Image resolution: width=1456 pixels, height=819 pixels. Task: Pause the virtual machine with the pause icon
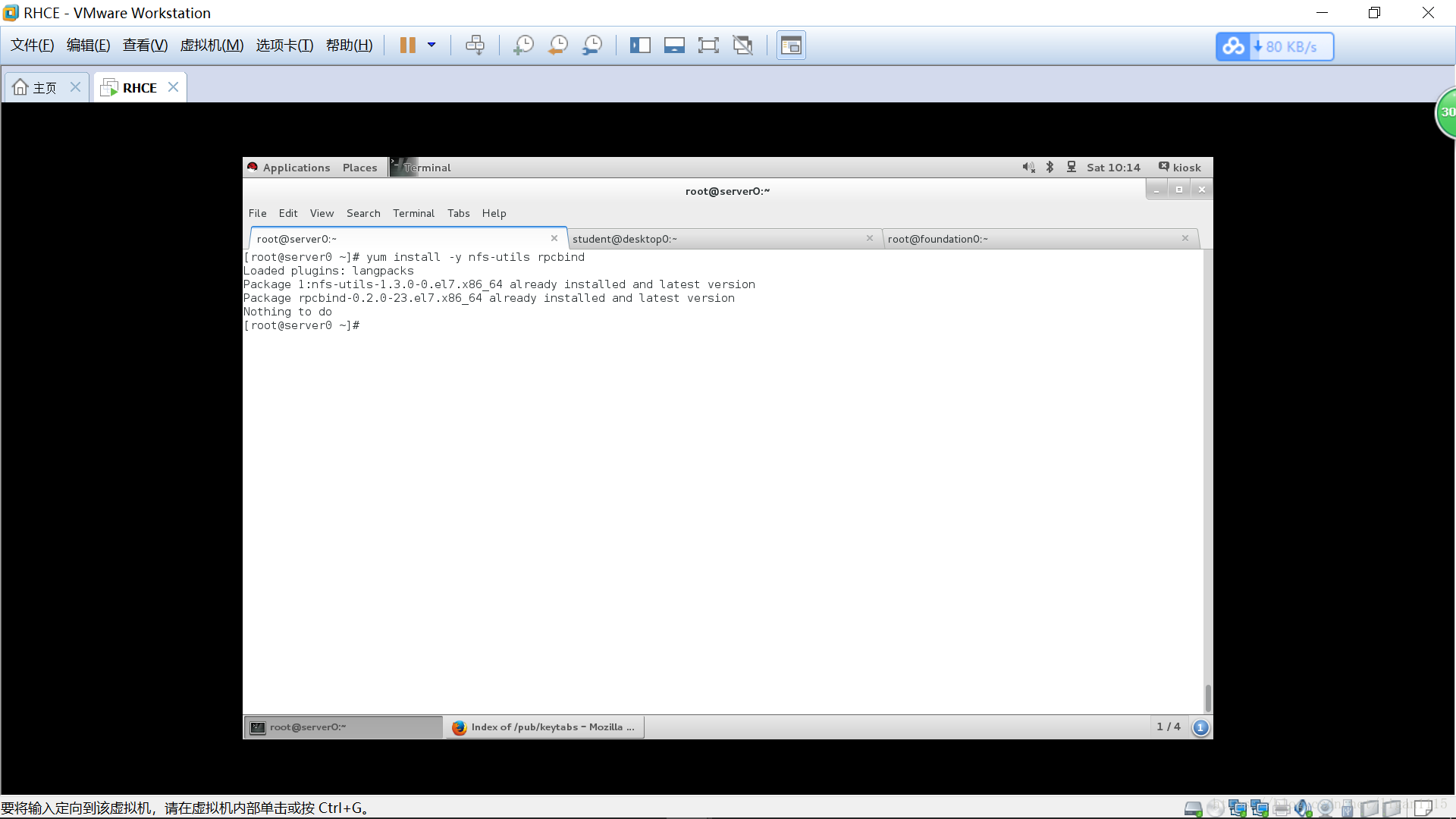click(407, 45)
